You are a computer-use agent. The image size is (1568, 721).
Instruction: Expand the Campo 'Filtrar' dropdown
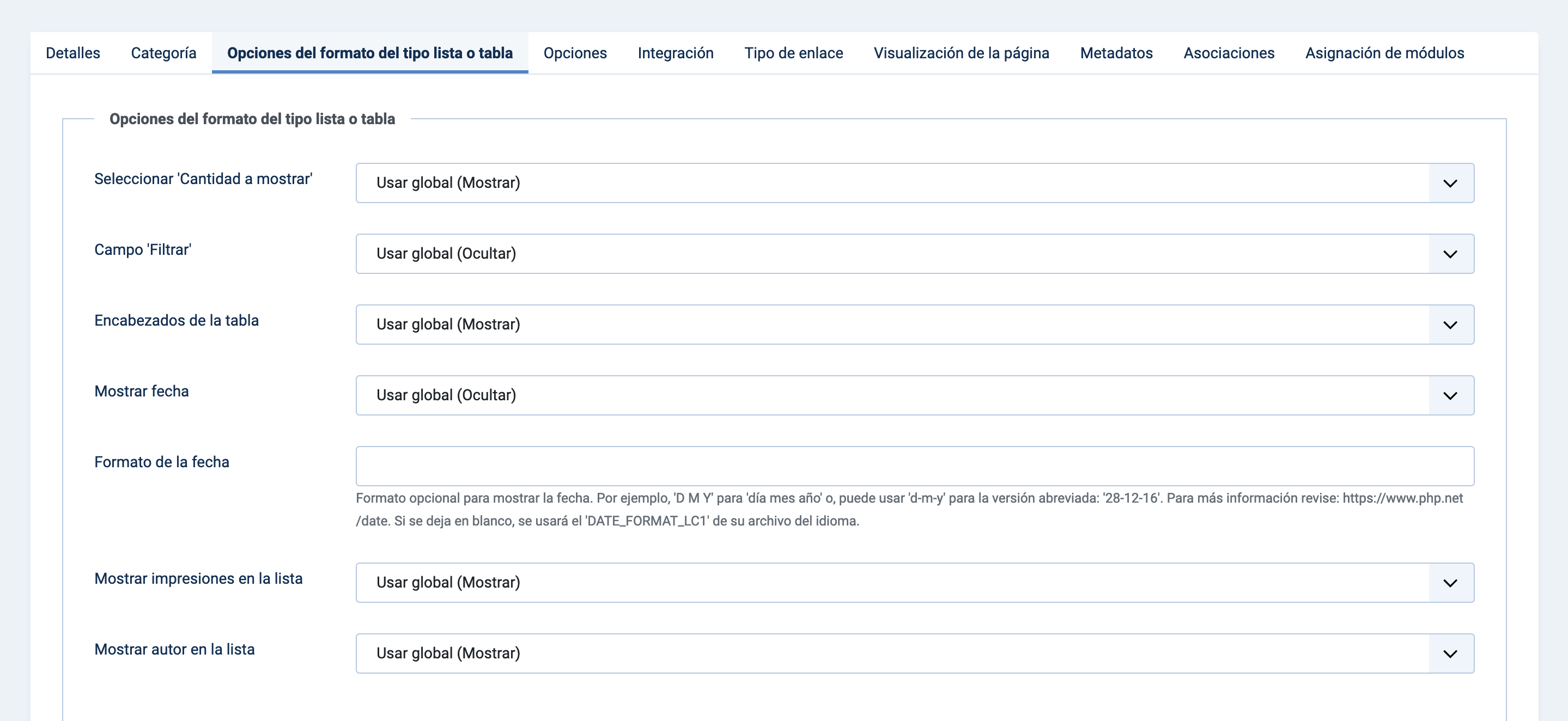(x=915, y=254)
